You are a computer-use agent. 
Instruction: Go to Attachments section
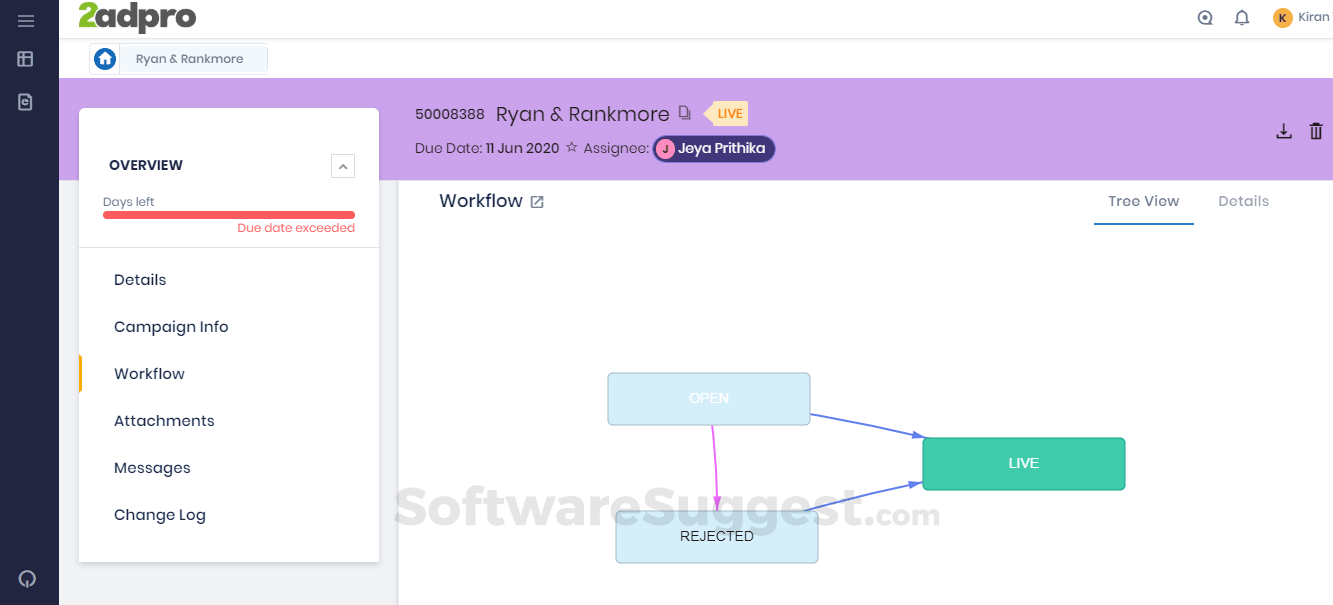point(164,421)
